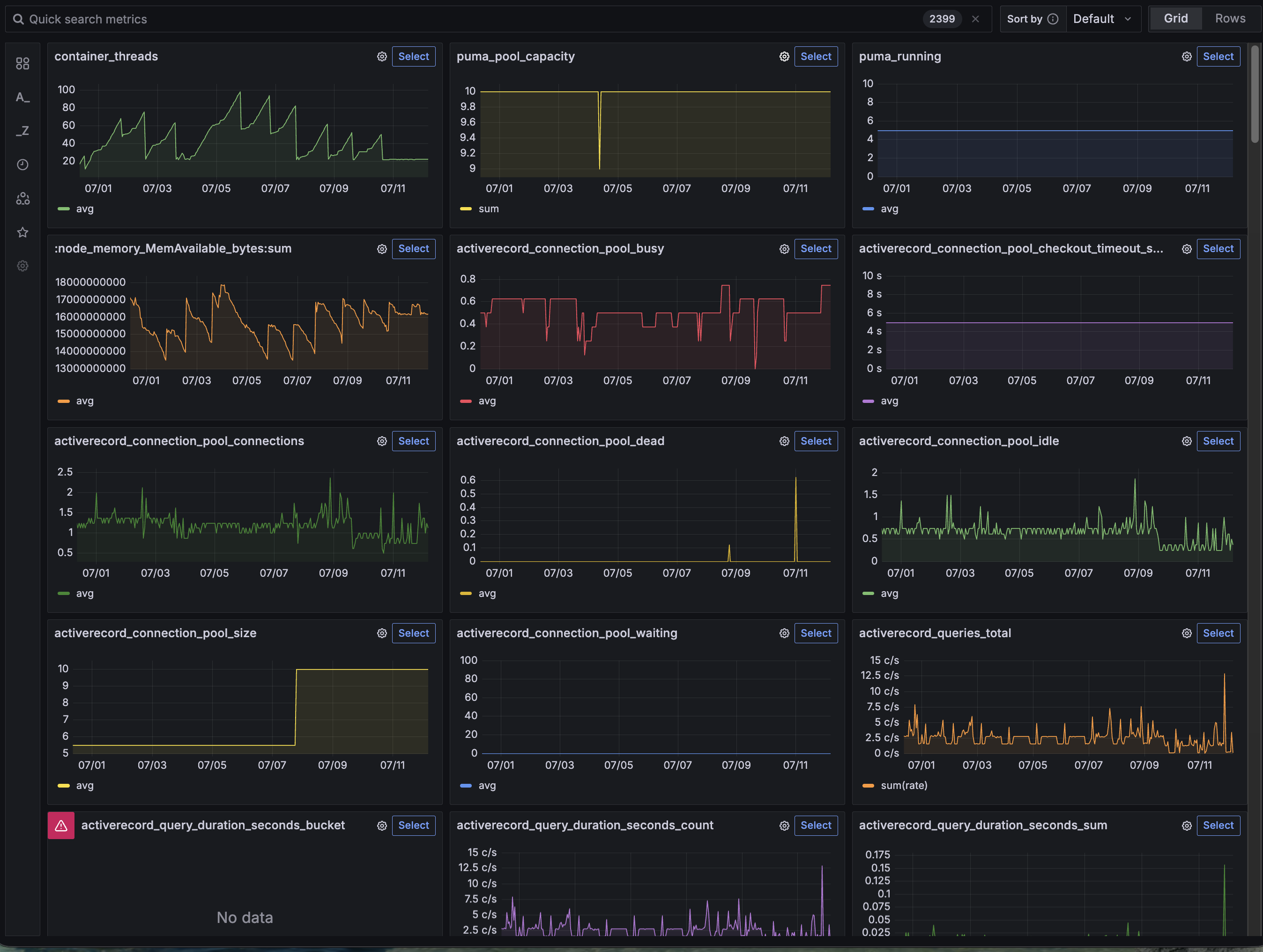Viewport: 1263px width, 952px height.
Task: Switch to Grid layout view
Action: (x=1176, y=19)
